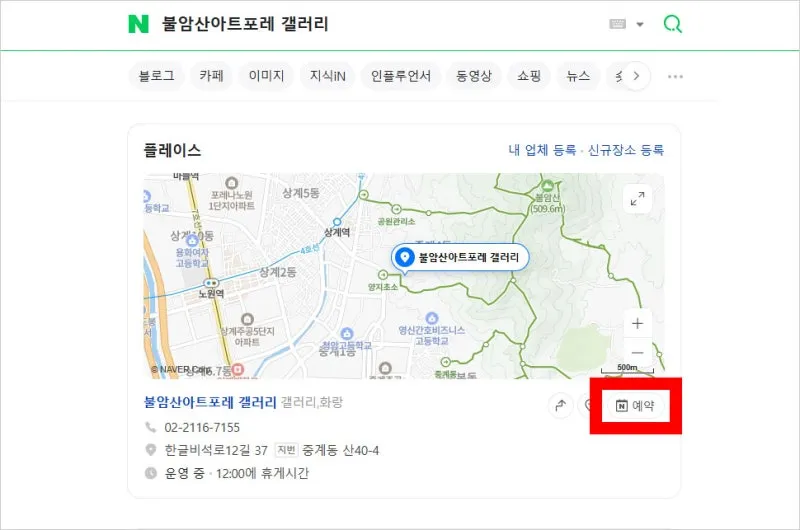Click the 불암산 peak icon on map
The image size is (800, 530).
548,185
